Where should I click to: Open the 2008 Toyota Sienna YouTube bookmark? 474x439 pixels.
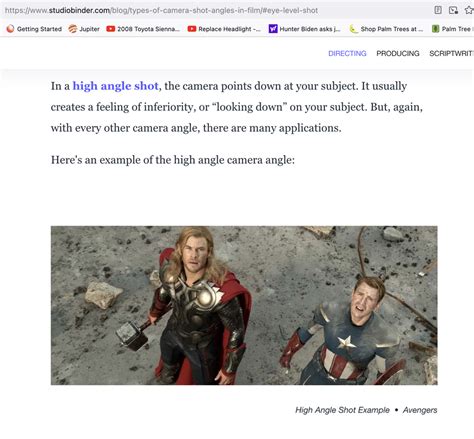tap(143, 29)
